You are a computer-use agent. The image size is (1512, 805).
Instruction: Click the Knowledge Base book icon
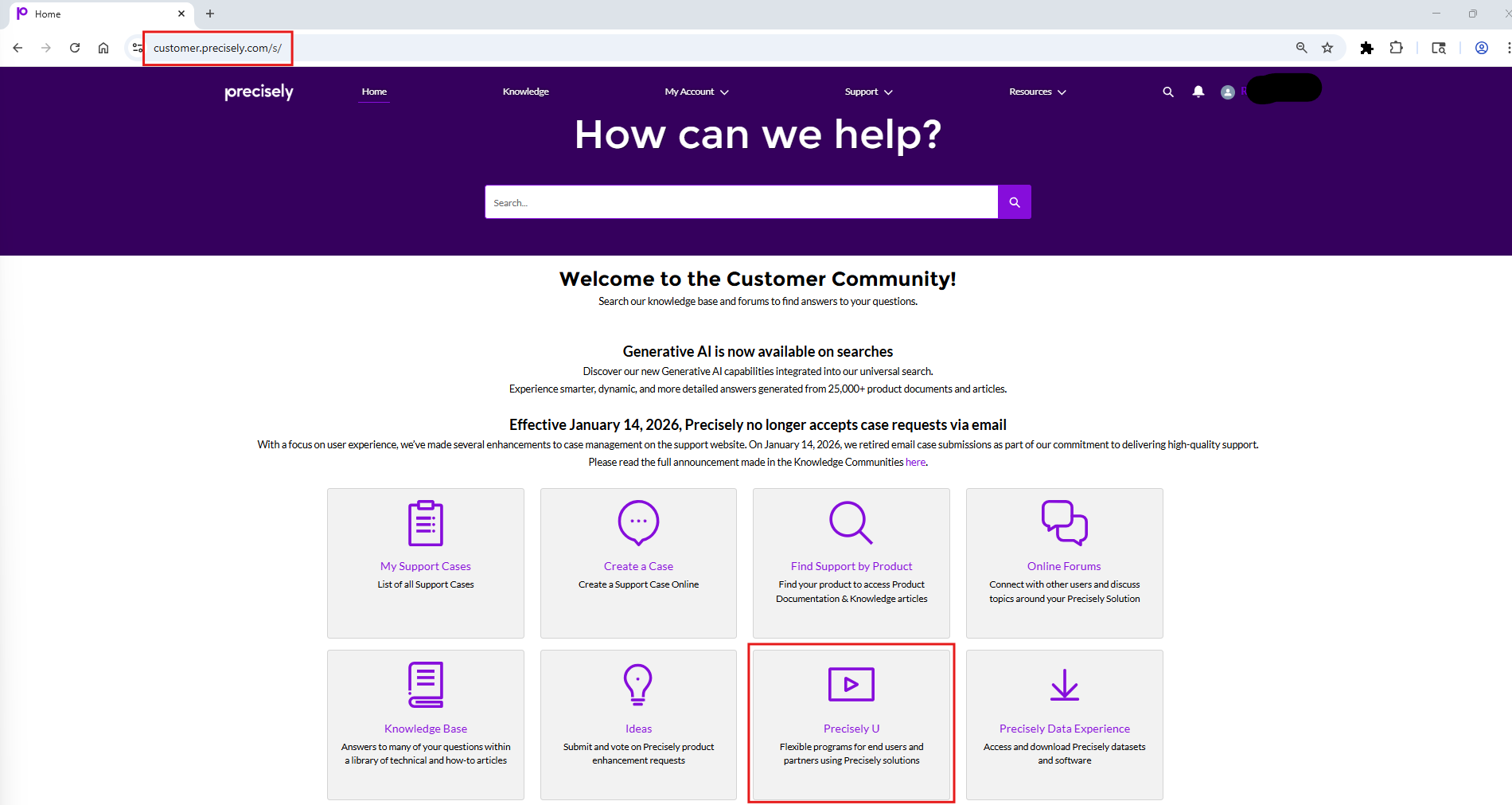(x=426, y=685)
